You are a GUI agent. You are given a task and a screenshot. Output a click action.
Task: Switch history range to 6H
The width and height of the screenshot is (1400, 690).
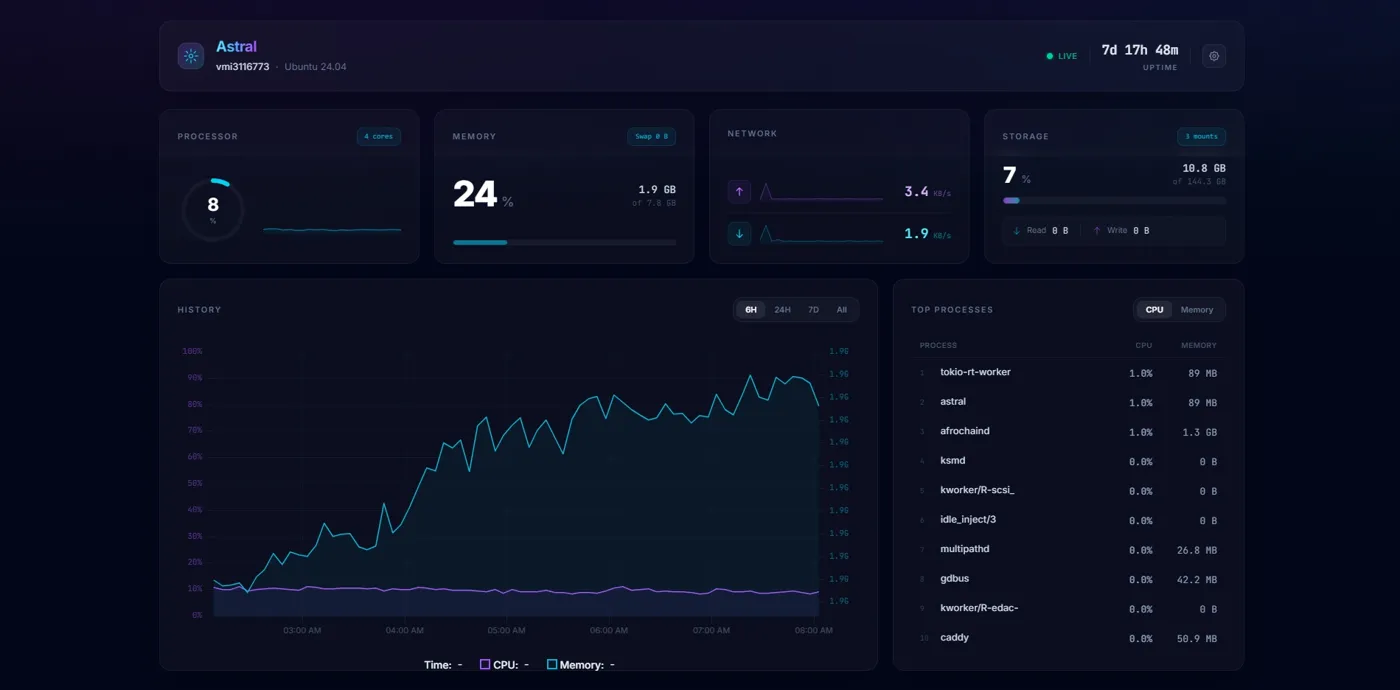(751, 310)
